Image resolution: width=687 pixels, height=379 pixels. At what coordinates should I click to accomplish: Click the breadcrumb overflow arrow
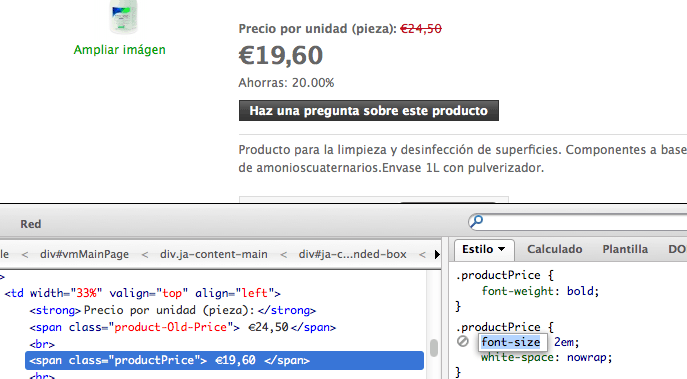coord(437,254)
